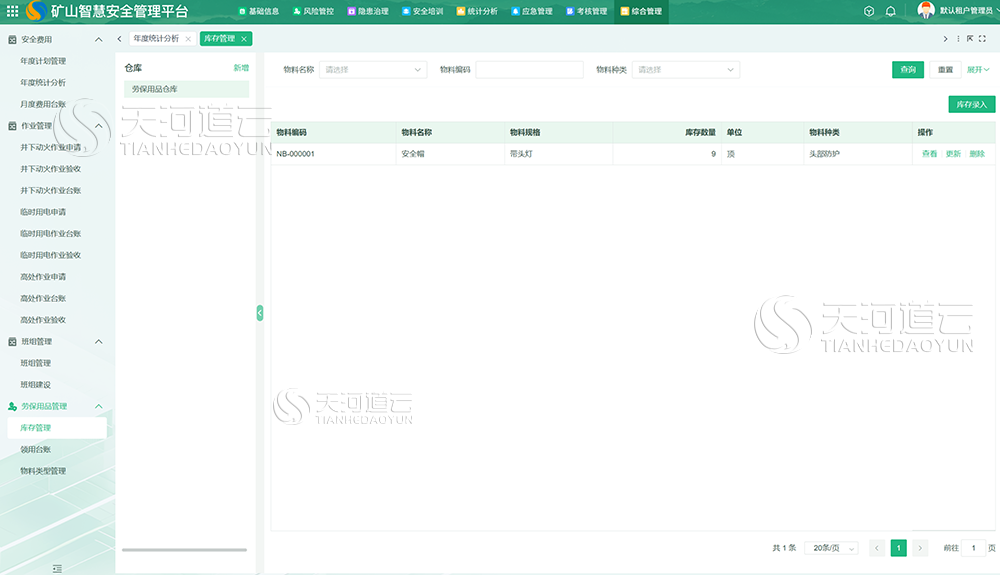Click 删除 for 安全帽 row
This screenshot has width=1000, height=575.
coord(977,154)
